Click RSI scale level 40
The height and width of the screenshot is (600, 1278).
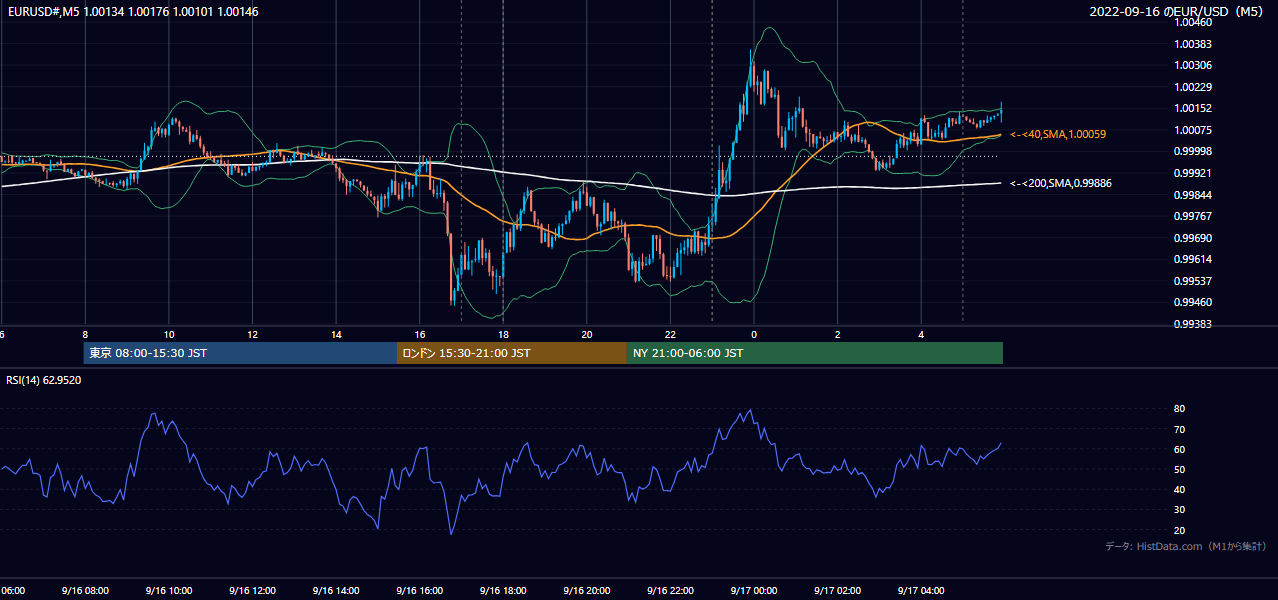[x=1180, y=489]
